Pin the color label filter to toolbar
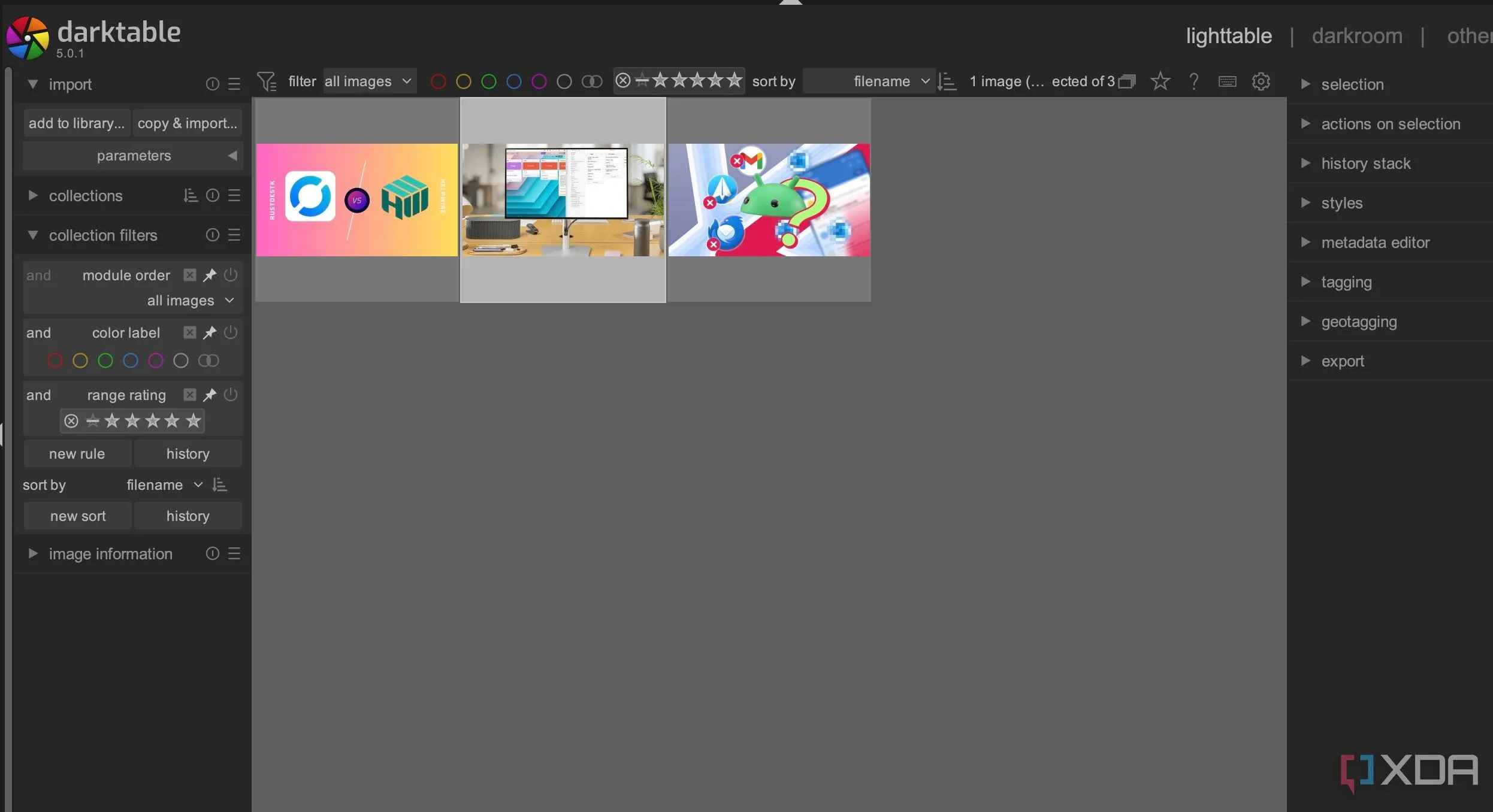The image size is (1493, 812). [x=210, y=332]
